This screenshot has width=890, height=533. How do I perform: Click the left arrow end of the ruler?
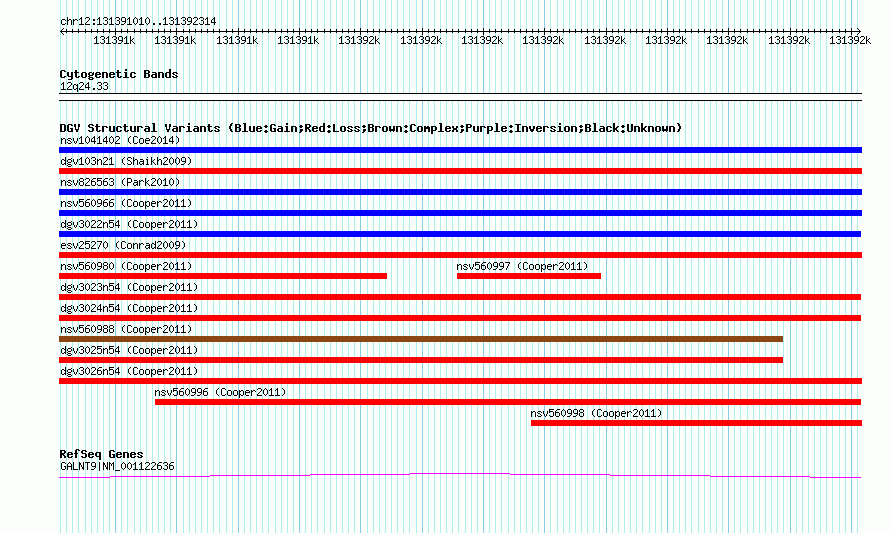click(62, 32)
